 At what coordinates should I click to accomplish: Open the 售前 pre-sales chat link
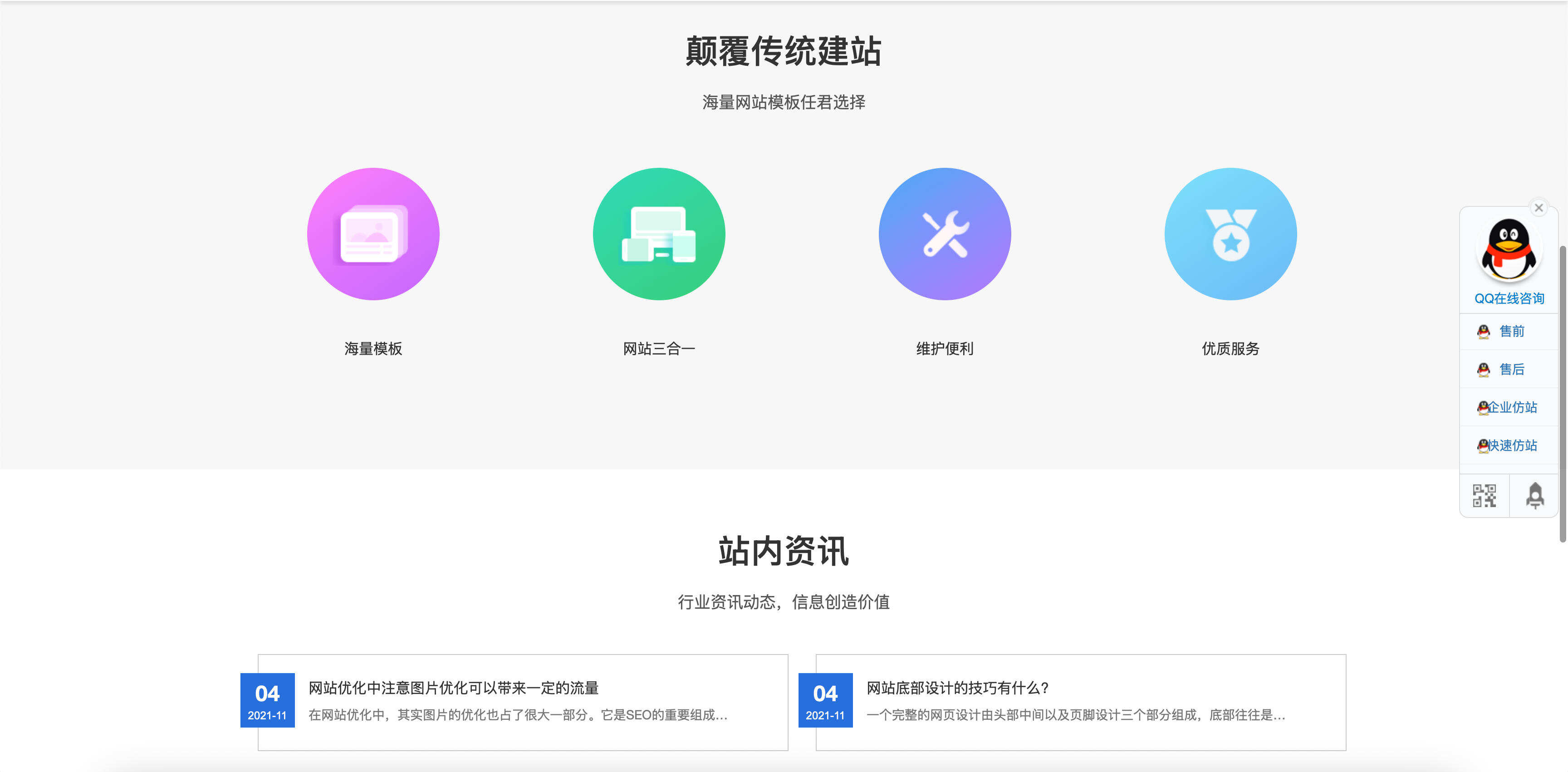coord(1514,332)
